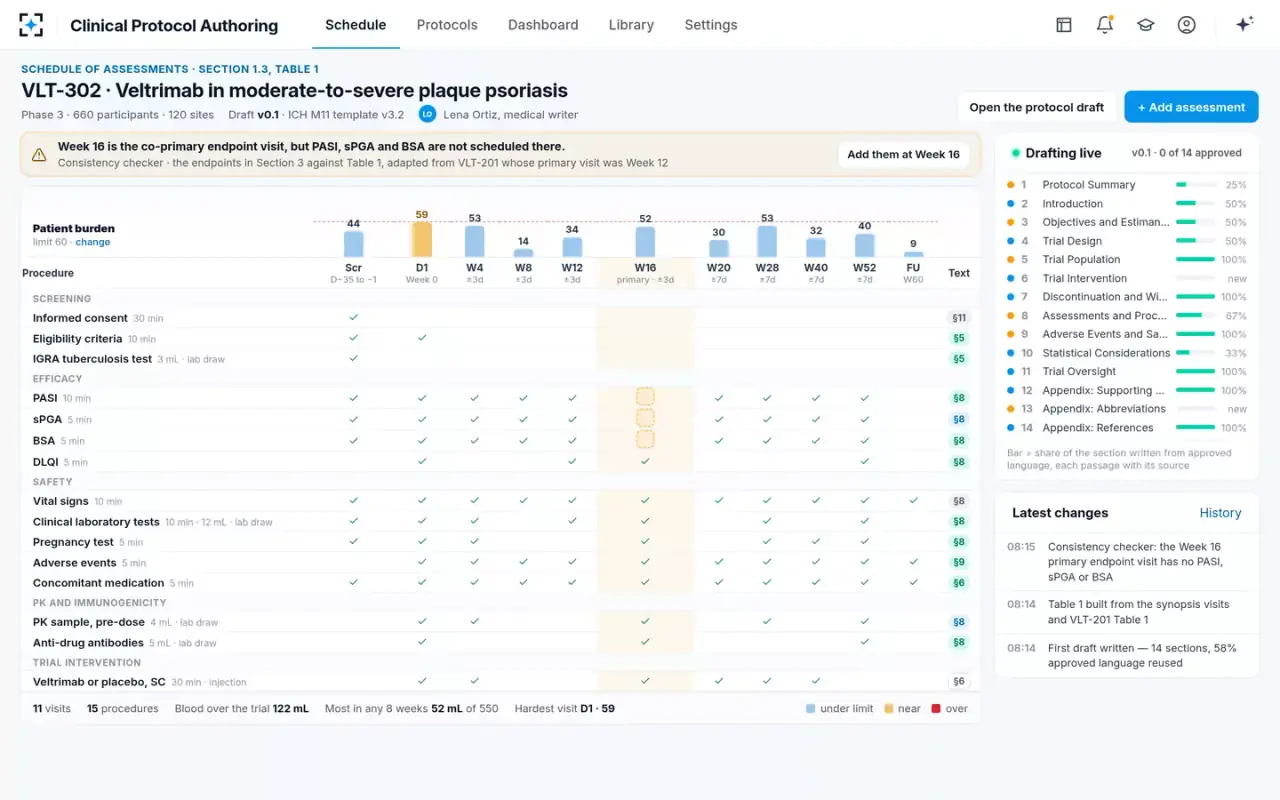The image size is (1280, 800).
Task: Click the Add assessment button
Action: point(1191,107)
